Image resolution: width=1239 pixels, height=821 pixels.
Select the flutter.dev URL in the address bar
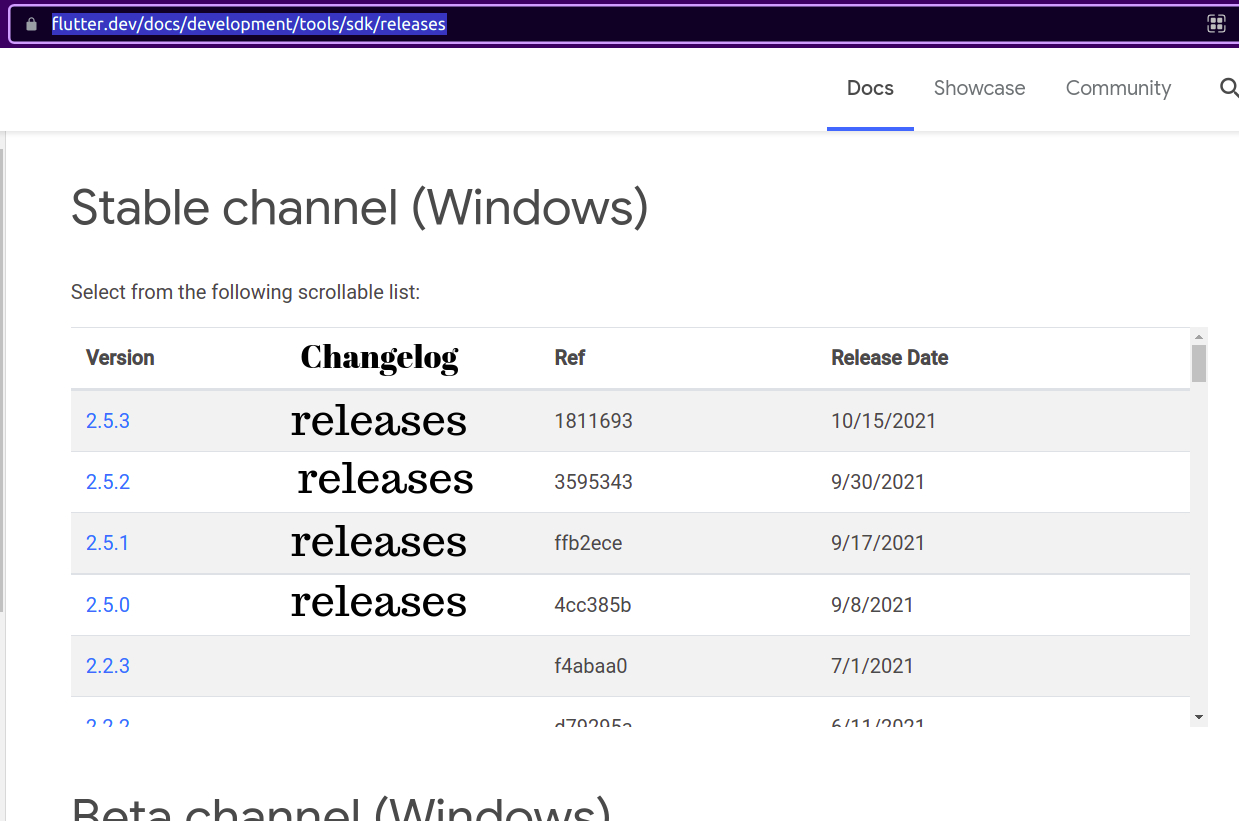(x=249, y=24)
